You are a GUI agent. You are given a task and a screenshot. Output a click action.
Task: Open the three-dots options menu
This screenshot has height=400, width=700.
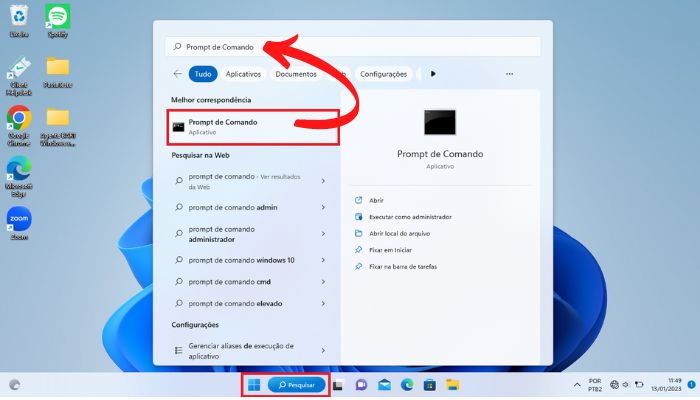point(509,74)
